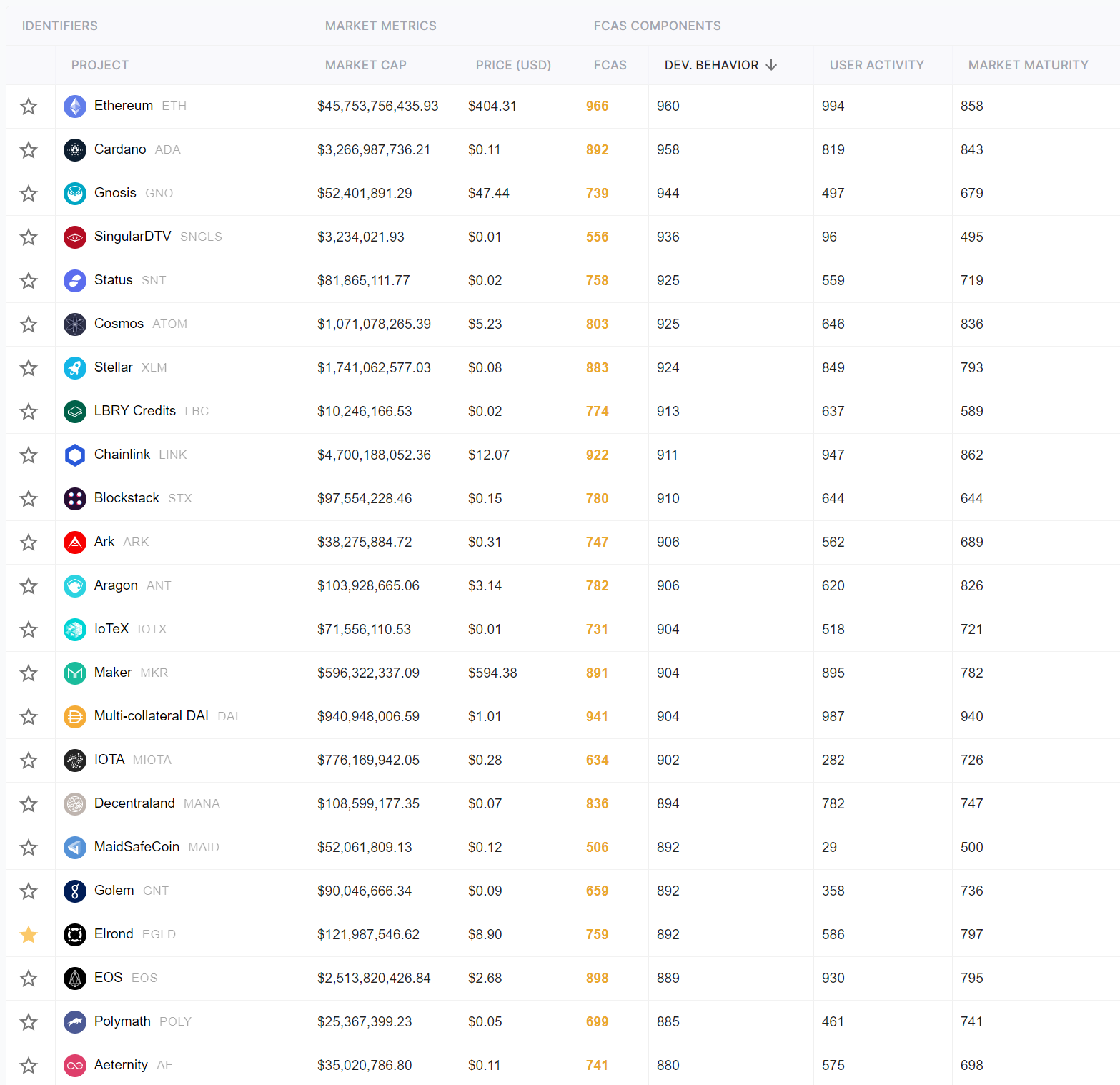Image resolution: width=1120 pixels, height=1085 pixels.
Task: Click Blockstack's market maturity 644
Action: coord(972,499)
